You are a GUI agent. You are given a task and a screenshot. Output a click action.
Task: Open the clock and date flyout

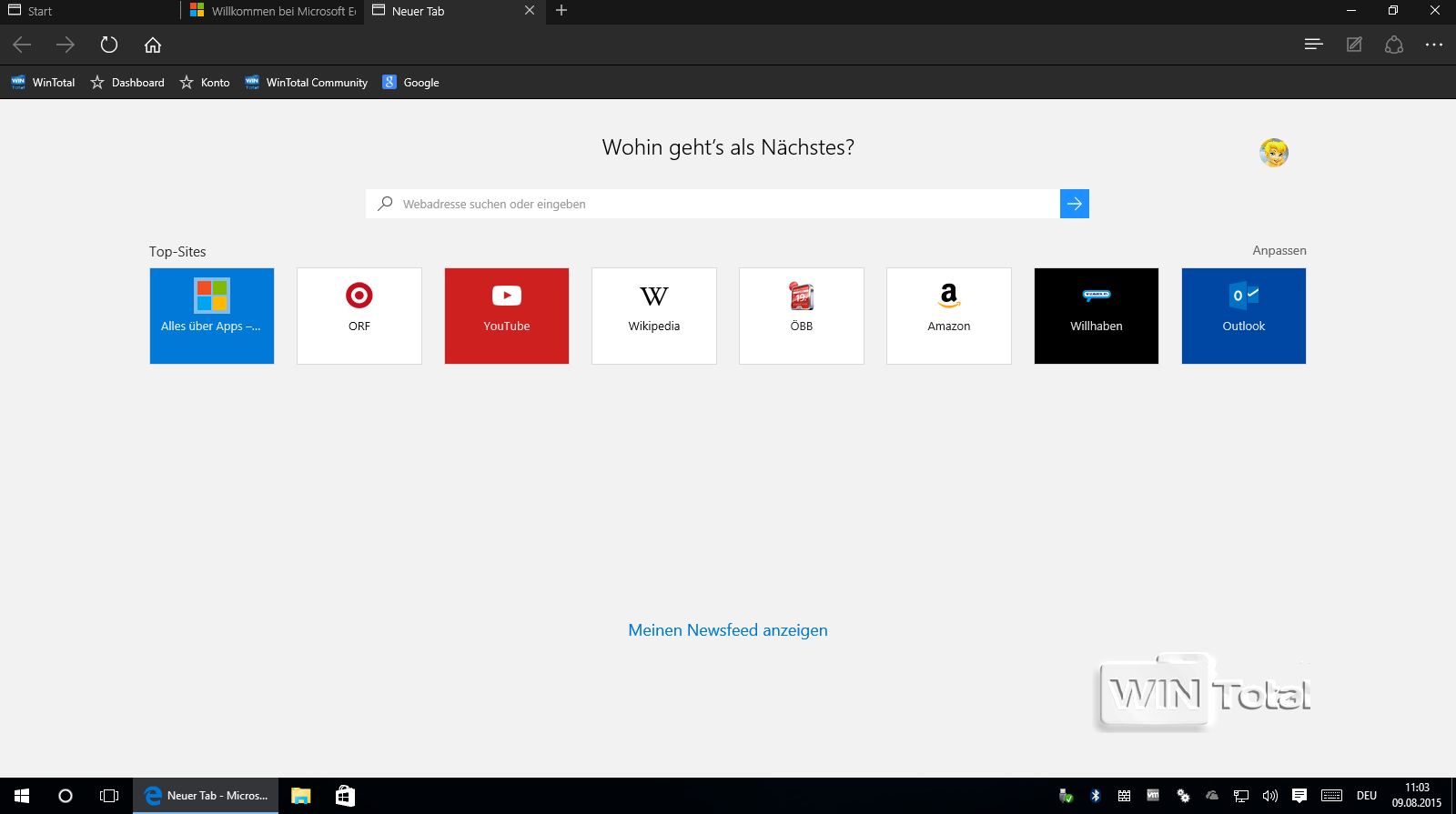coord(1417,796)
